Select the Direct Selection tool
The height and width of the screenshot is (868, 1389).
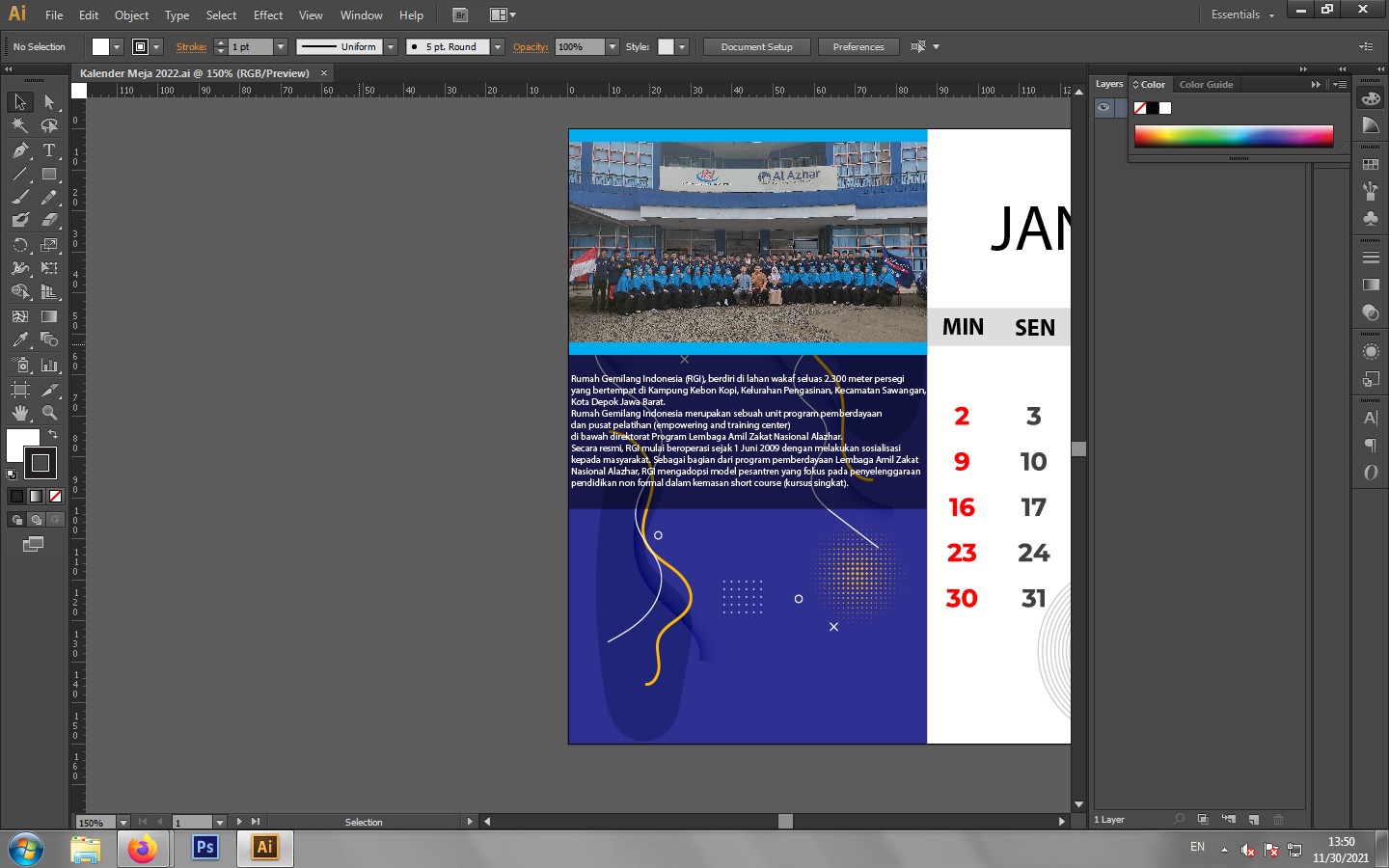click(49, 101)
